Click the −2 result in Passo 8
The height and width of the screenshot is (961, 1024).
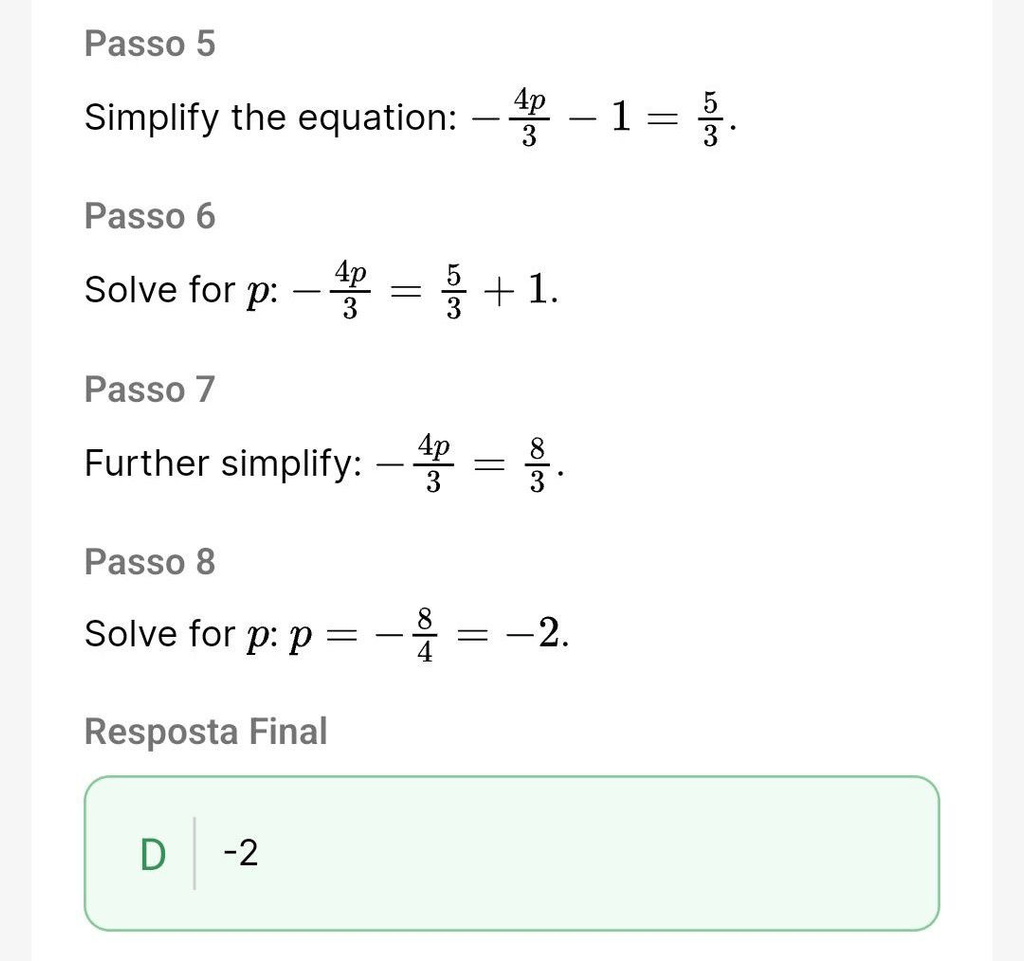(x=534, y=633)
